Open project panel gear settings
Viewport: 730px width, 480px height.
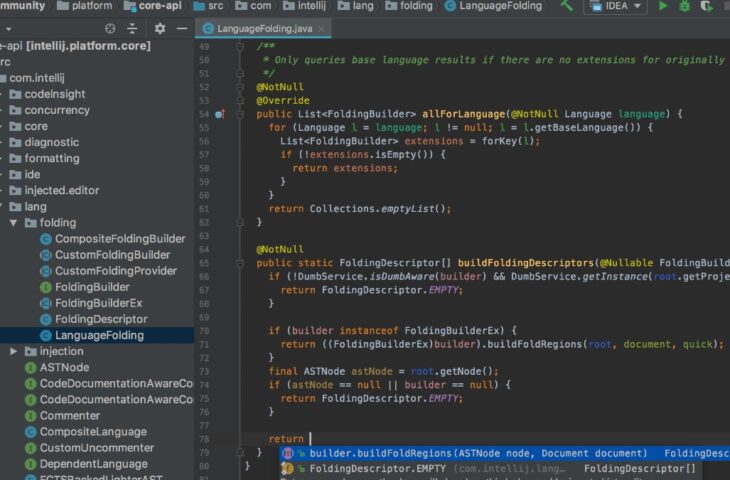(160, 29)
